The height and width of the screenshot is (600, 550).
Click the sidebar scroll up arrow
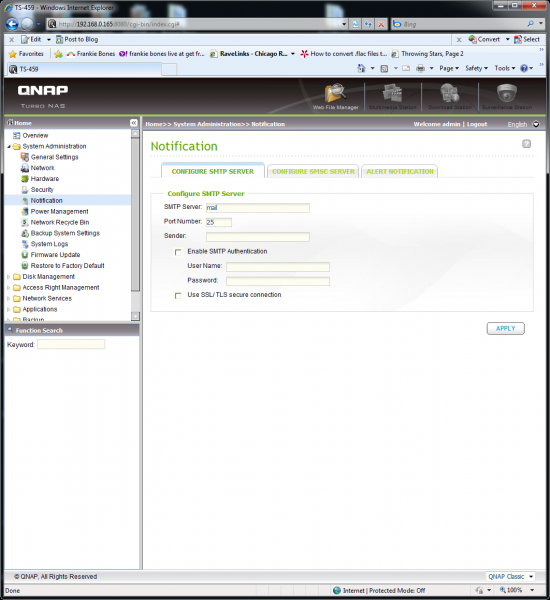(135, 134)
